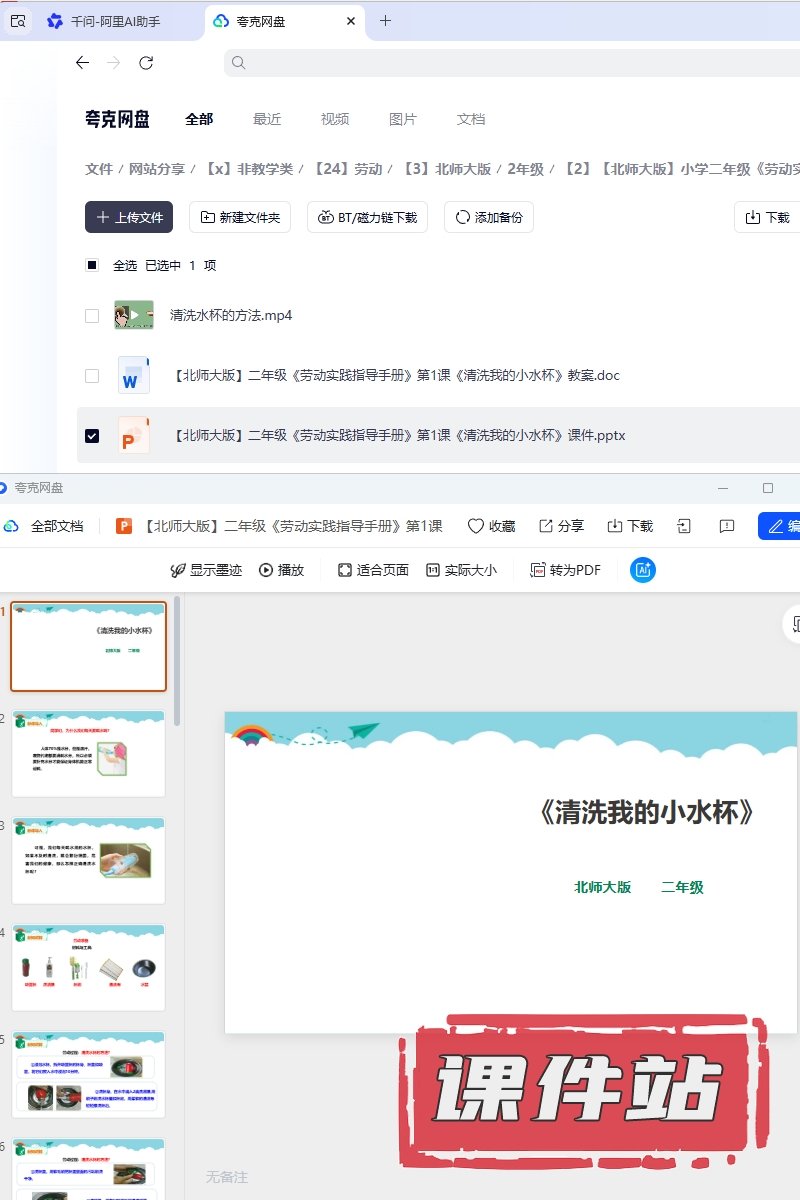Select slide 3 thumbnail in the panel
This screenshot has height=1200, width=800.
coord(89,861)
